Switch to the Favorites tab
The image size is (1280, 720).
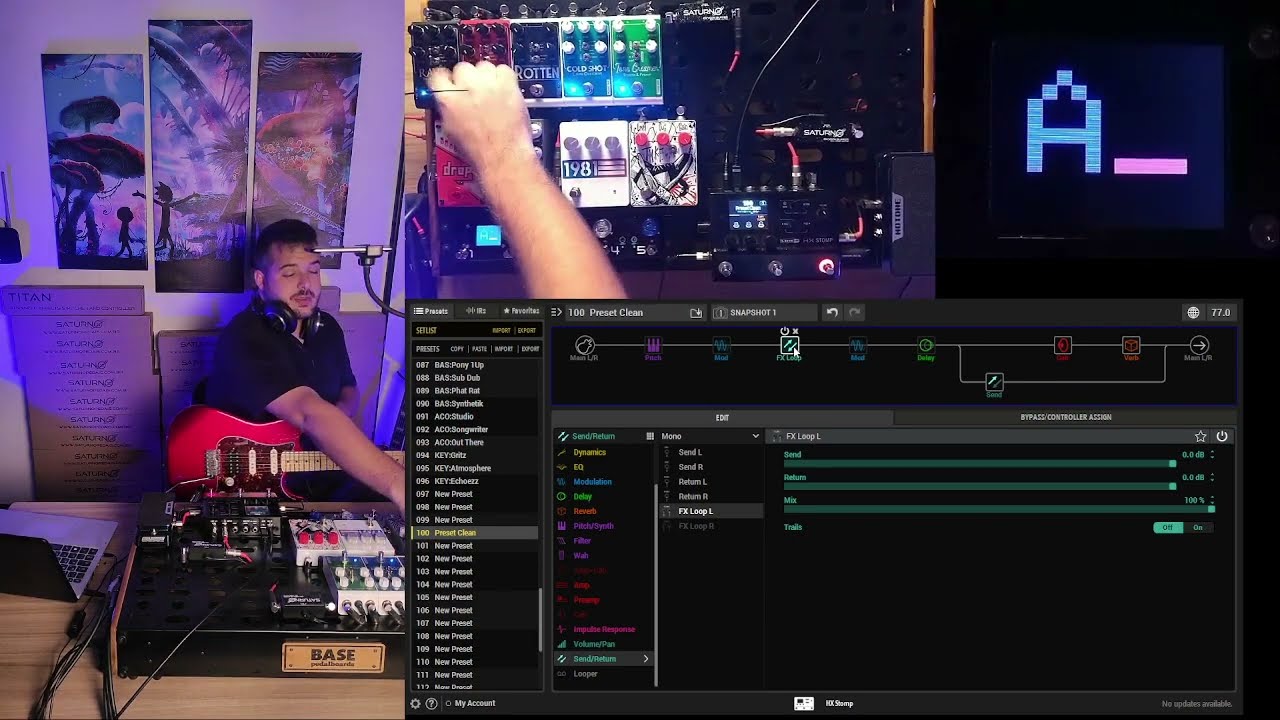(521, 311)
